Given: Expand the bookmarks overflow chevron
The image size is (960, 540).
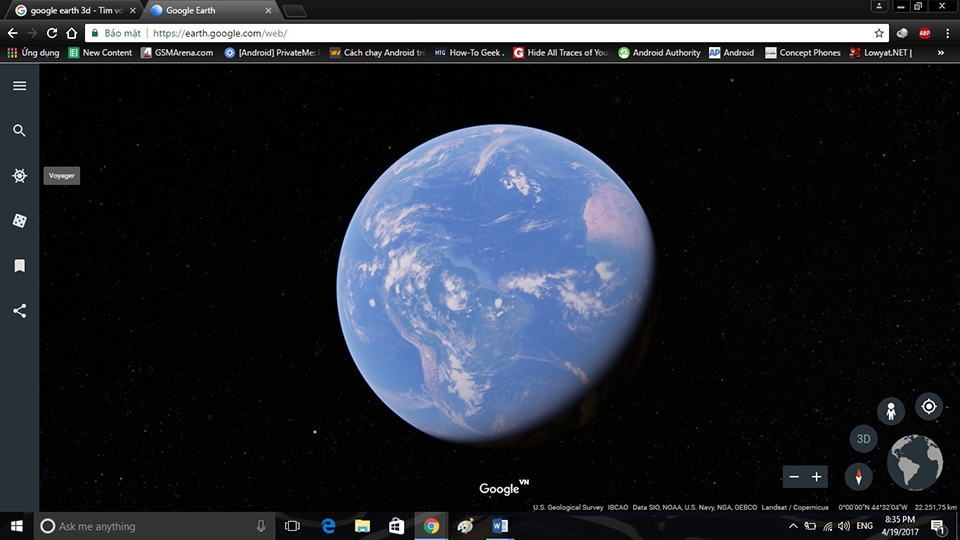Looking at the screenshot, I should click(x=940, y=53).
